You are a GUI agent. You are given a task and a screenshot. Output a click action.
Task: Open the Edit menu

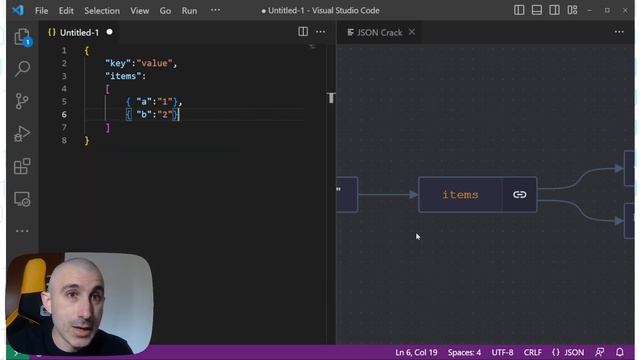(x=66, y=11)
